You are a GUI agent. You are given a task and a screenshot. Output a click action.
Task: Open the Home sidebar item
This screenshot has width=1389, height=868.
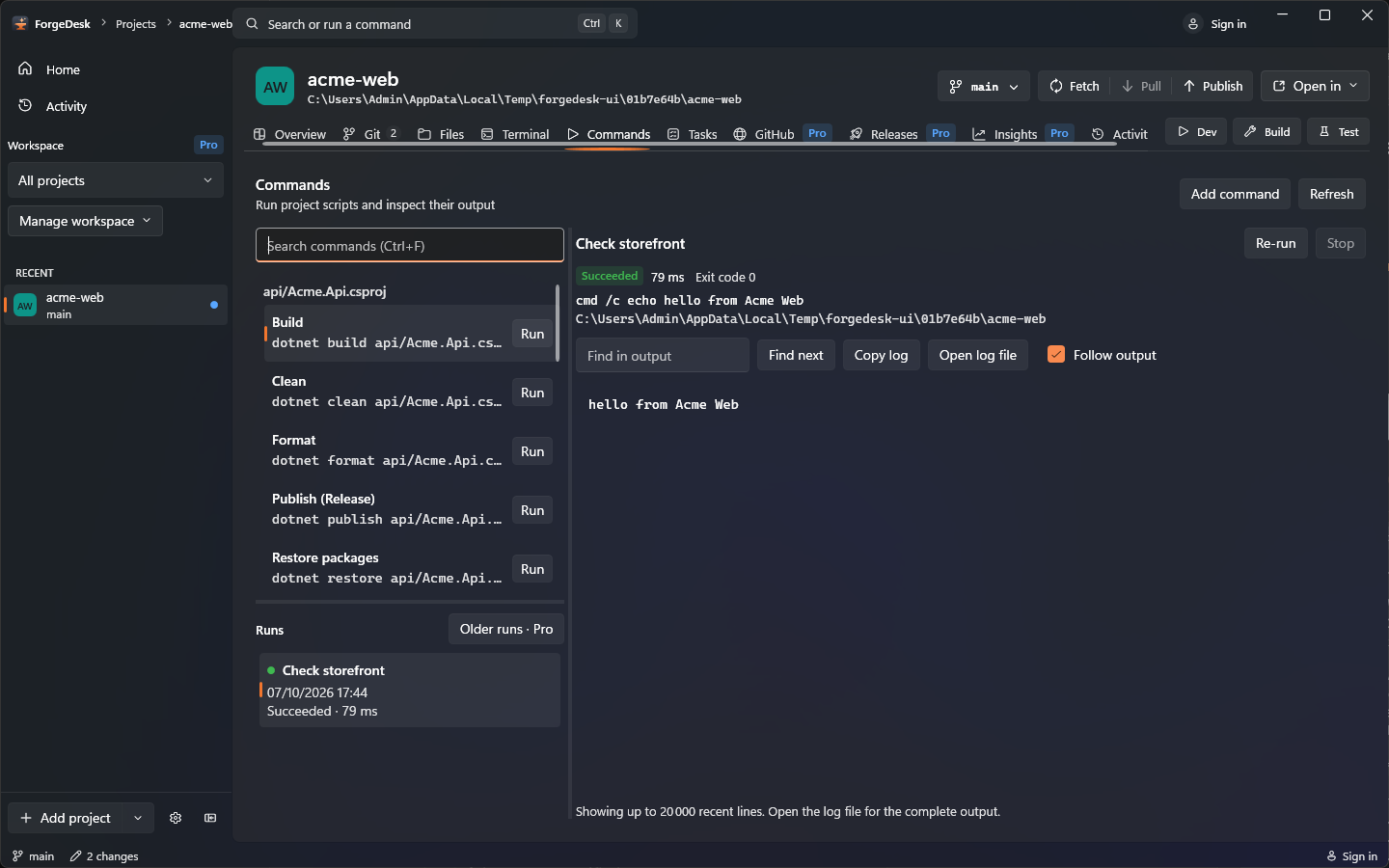pos(116,69)
